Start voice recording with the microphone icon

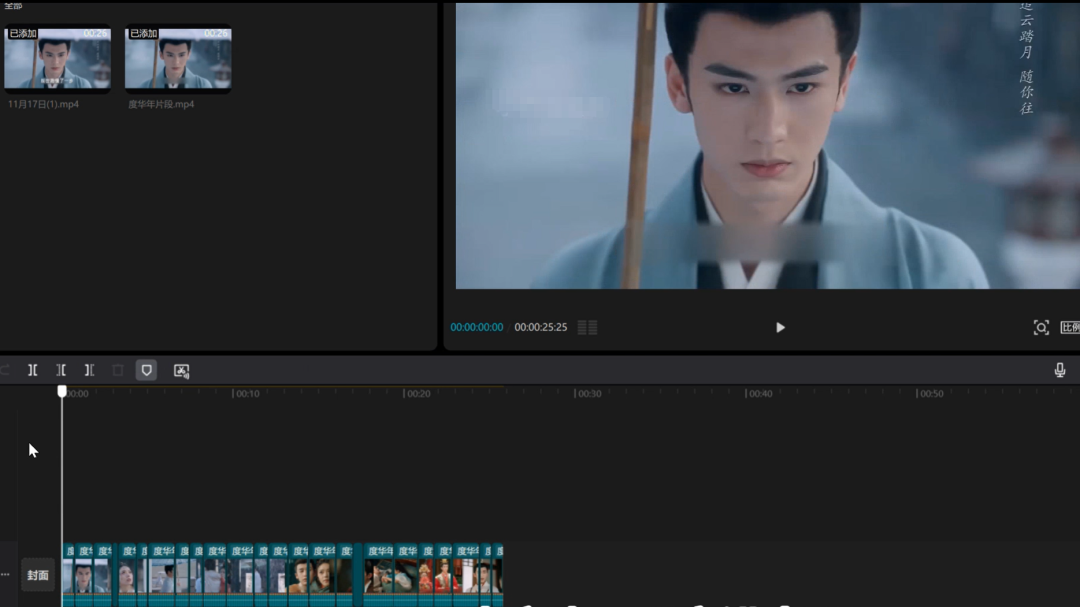tap(1060, 370)
